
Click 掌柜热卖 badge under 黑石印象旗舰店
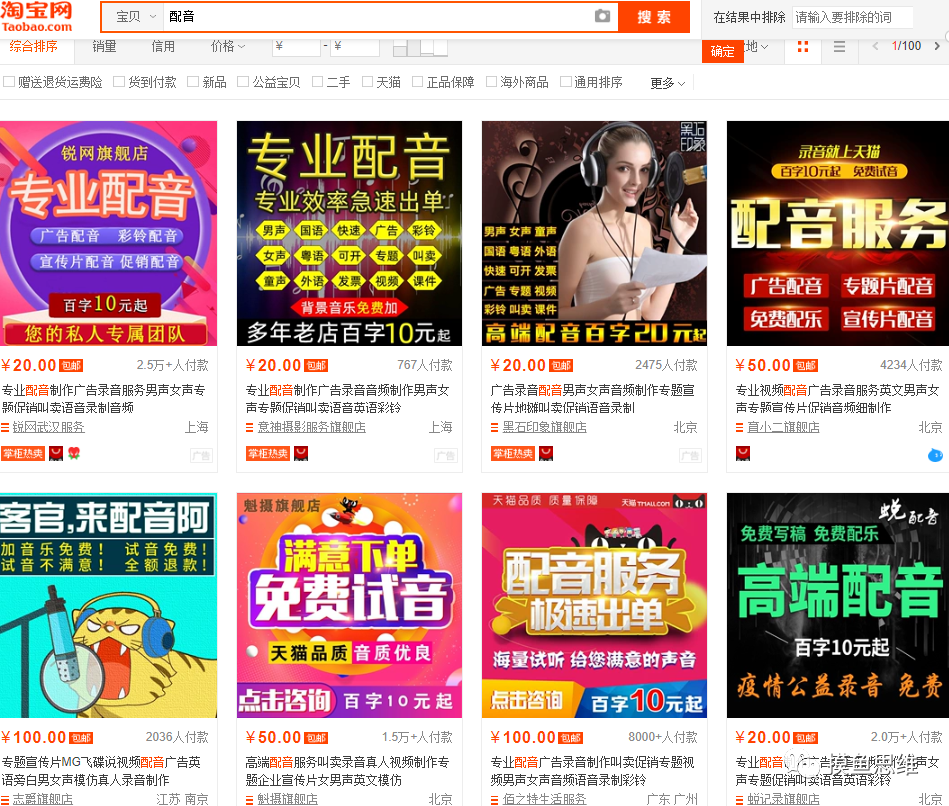(x=513, y=454)
